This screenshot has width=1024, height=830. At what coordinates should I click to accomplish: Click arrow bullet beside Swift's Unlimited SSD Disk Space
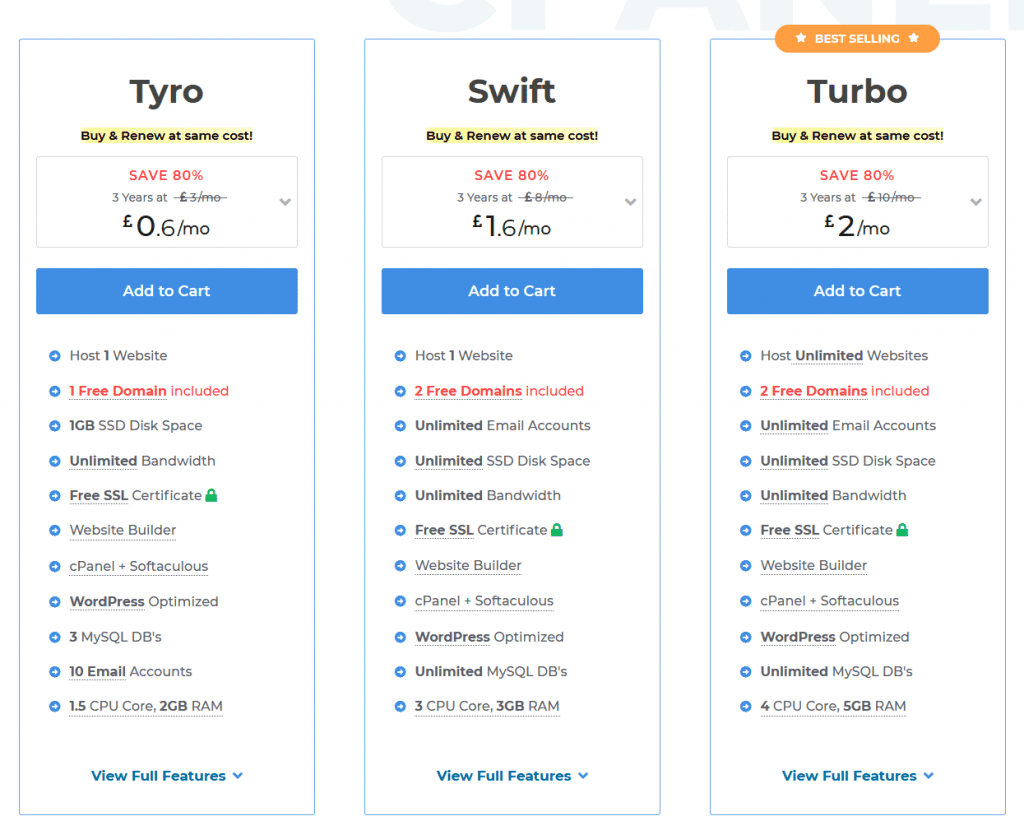(x=400, y=461)
